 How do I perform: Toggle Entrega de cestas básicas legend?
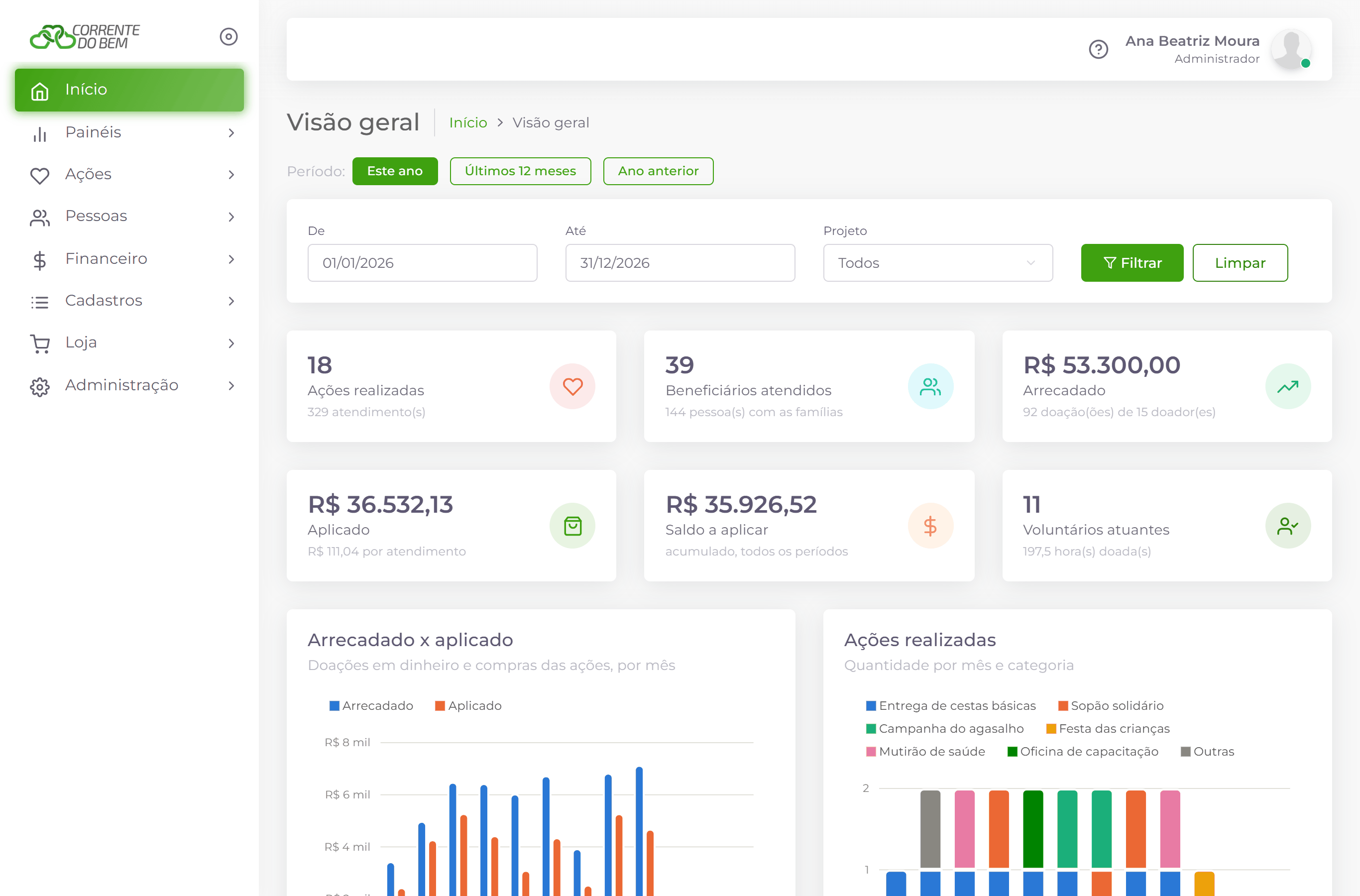[950, 706]
